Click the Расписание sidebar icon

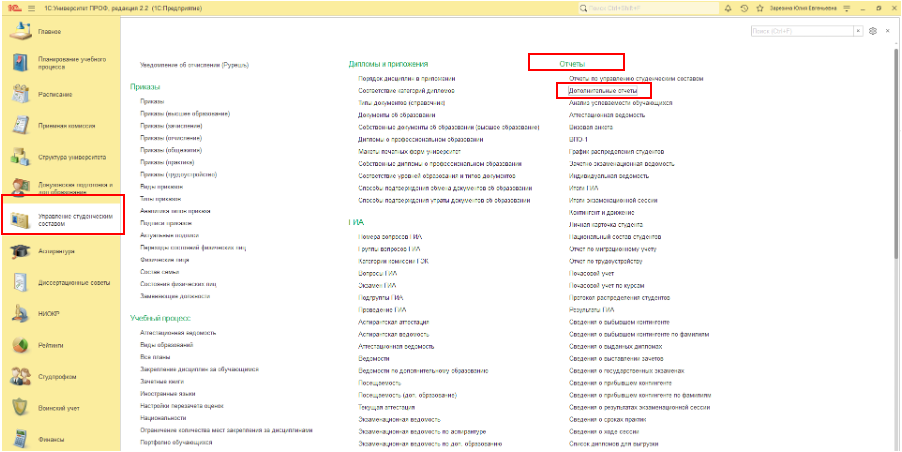click(x=20, y=94)
